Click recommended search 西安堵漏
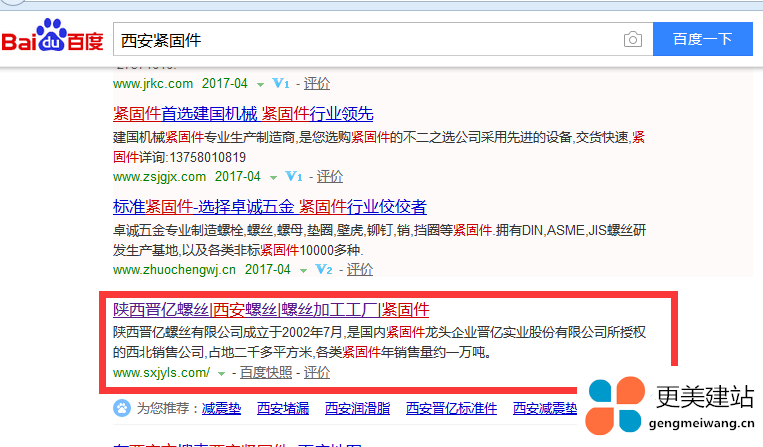 click(283, 408)
